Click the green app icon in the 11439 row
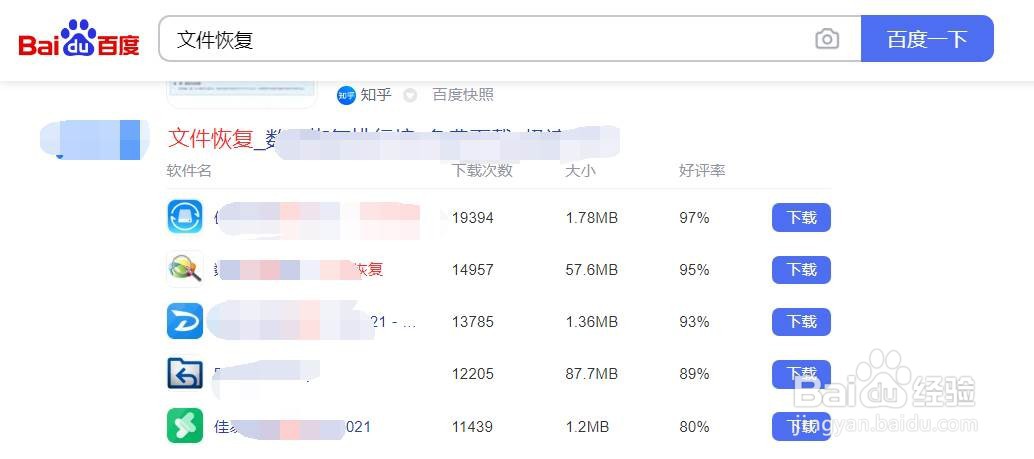Screen dimensions: 1034x459 (185, 426)
